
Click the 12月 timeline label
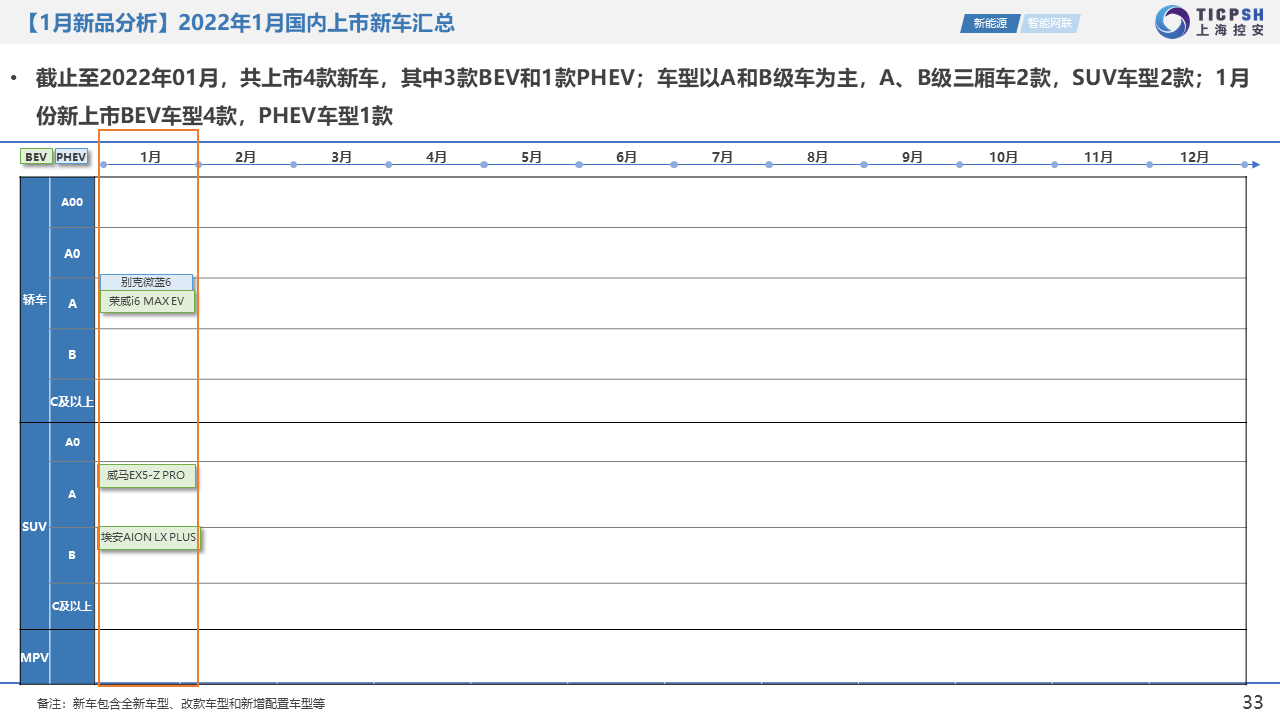[1194, 157]
